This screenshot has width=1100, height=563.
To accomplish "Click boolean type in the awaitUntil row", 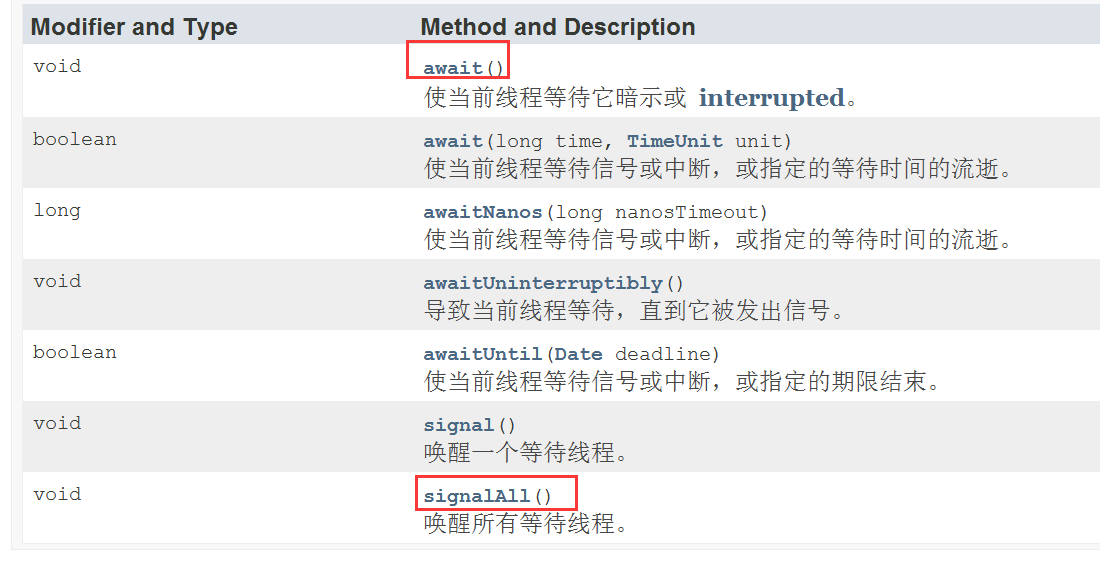I will pyautogui.click(x=74, y=353).
